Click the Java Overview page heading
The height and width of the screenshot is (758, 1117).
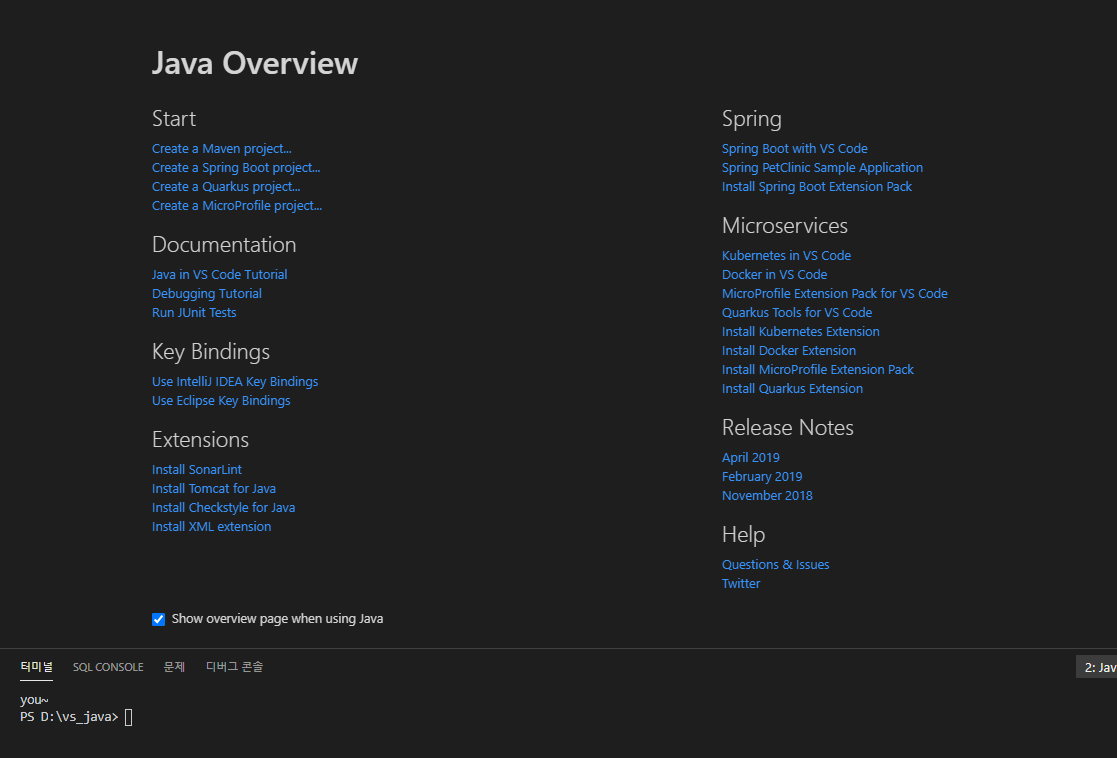[255, 63]
